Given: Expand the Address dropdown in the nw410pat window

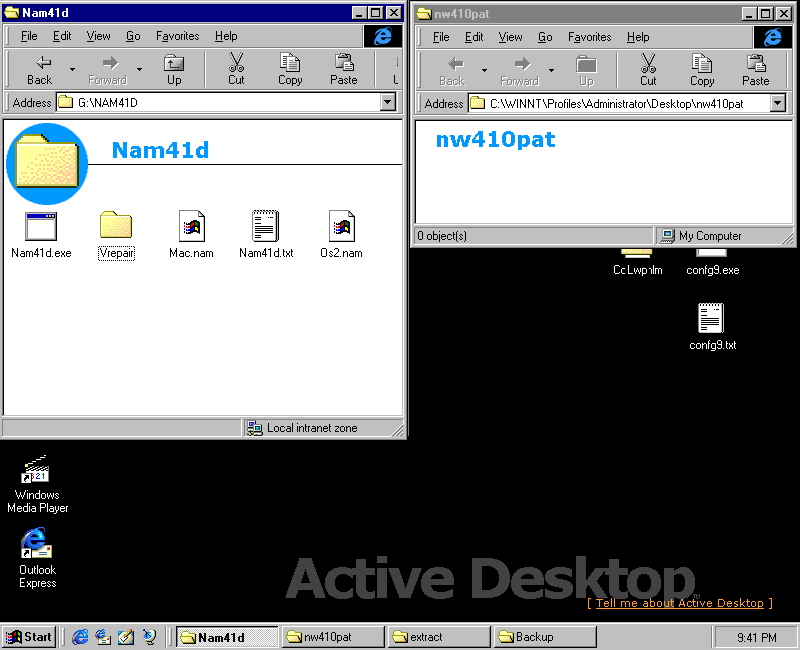Looking at the screenshot, I should pyautogui.click(x=778, y=104).
